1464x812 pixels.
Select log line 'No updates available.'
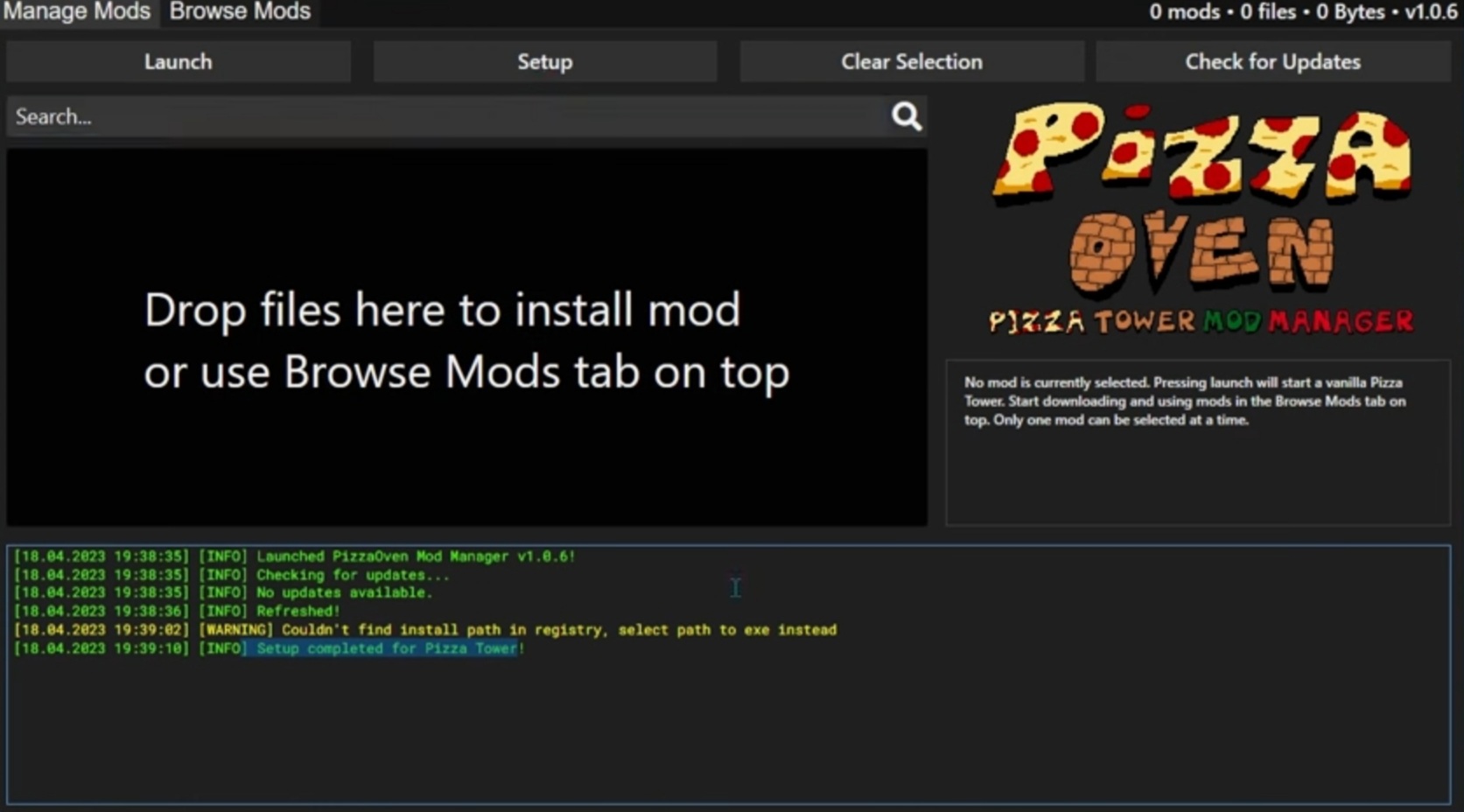(x=224, y=593)
